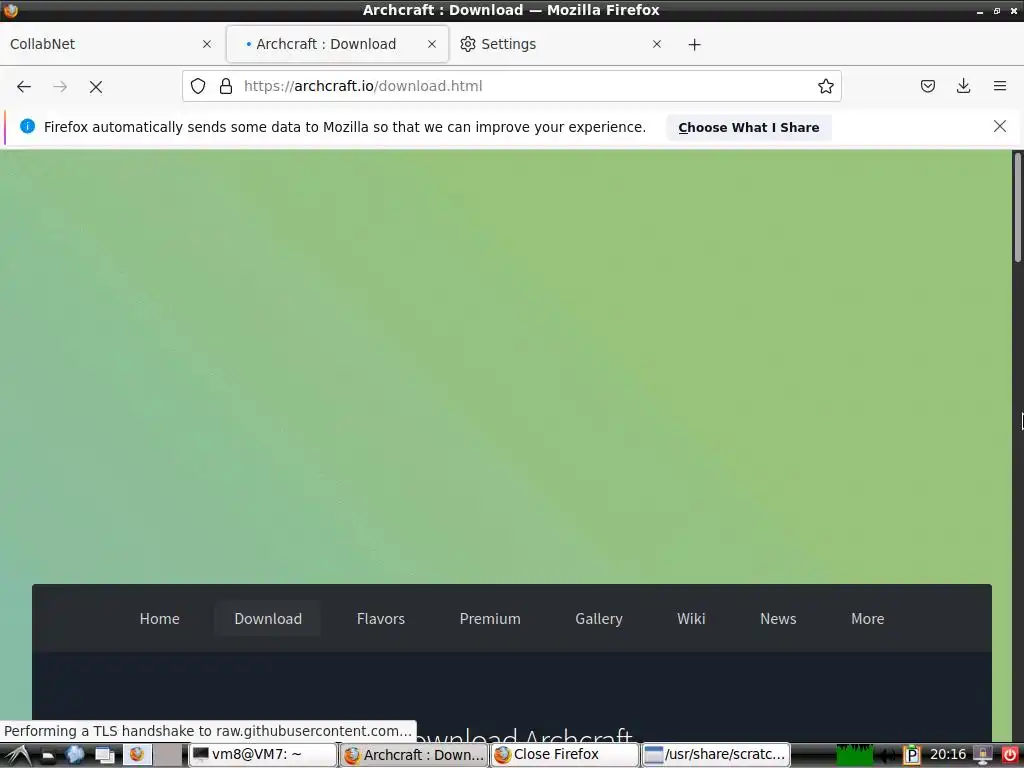
Task: Close the Archcraft : Download tab
Action: coord(432,44)
